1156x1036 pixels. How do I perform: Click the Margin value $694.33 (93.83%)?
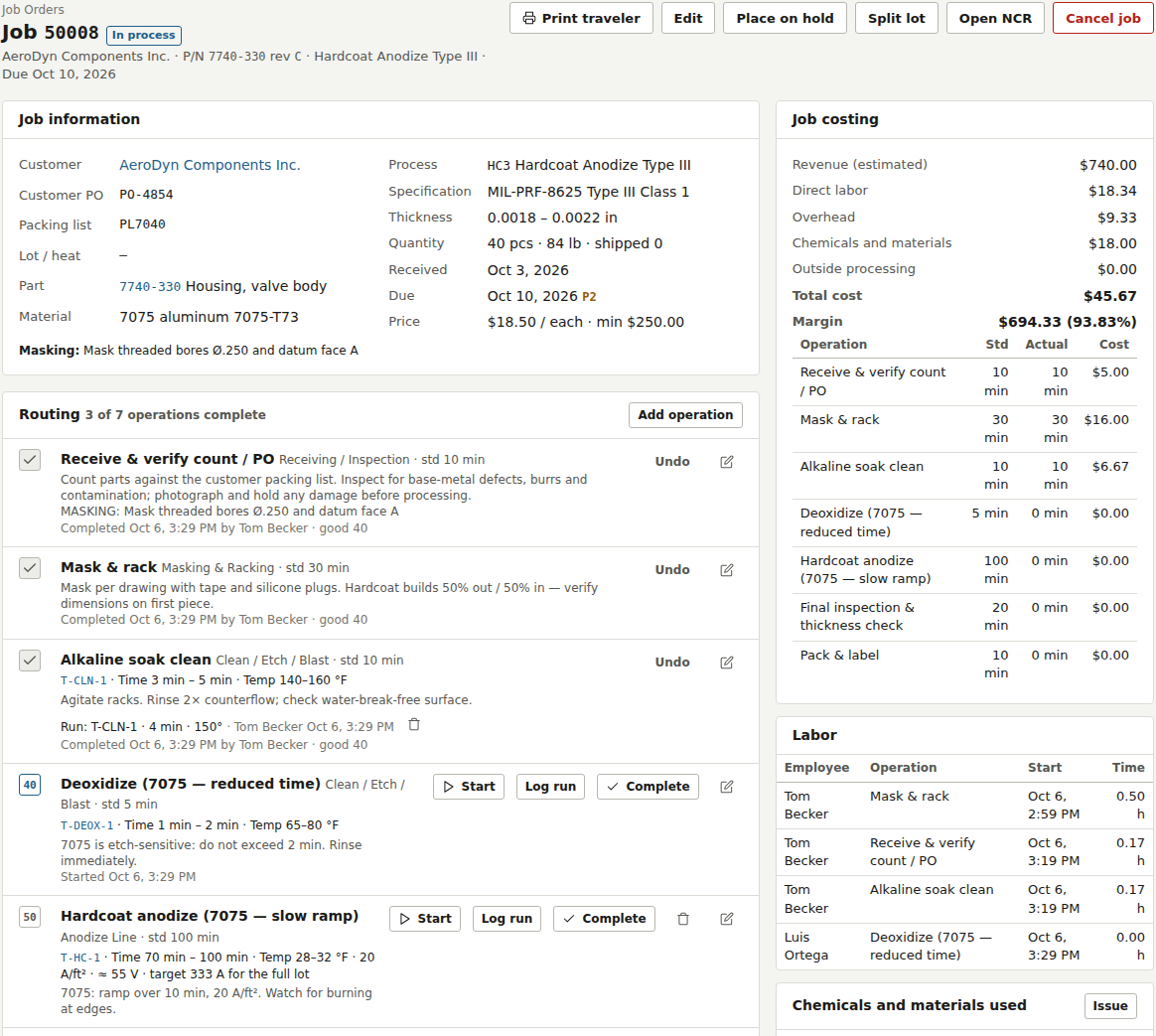pyautogui.click(x=1067, y=322)
